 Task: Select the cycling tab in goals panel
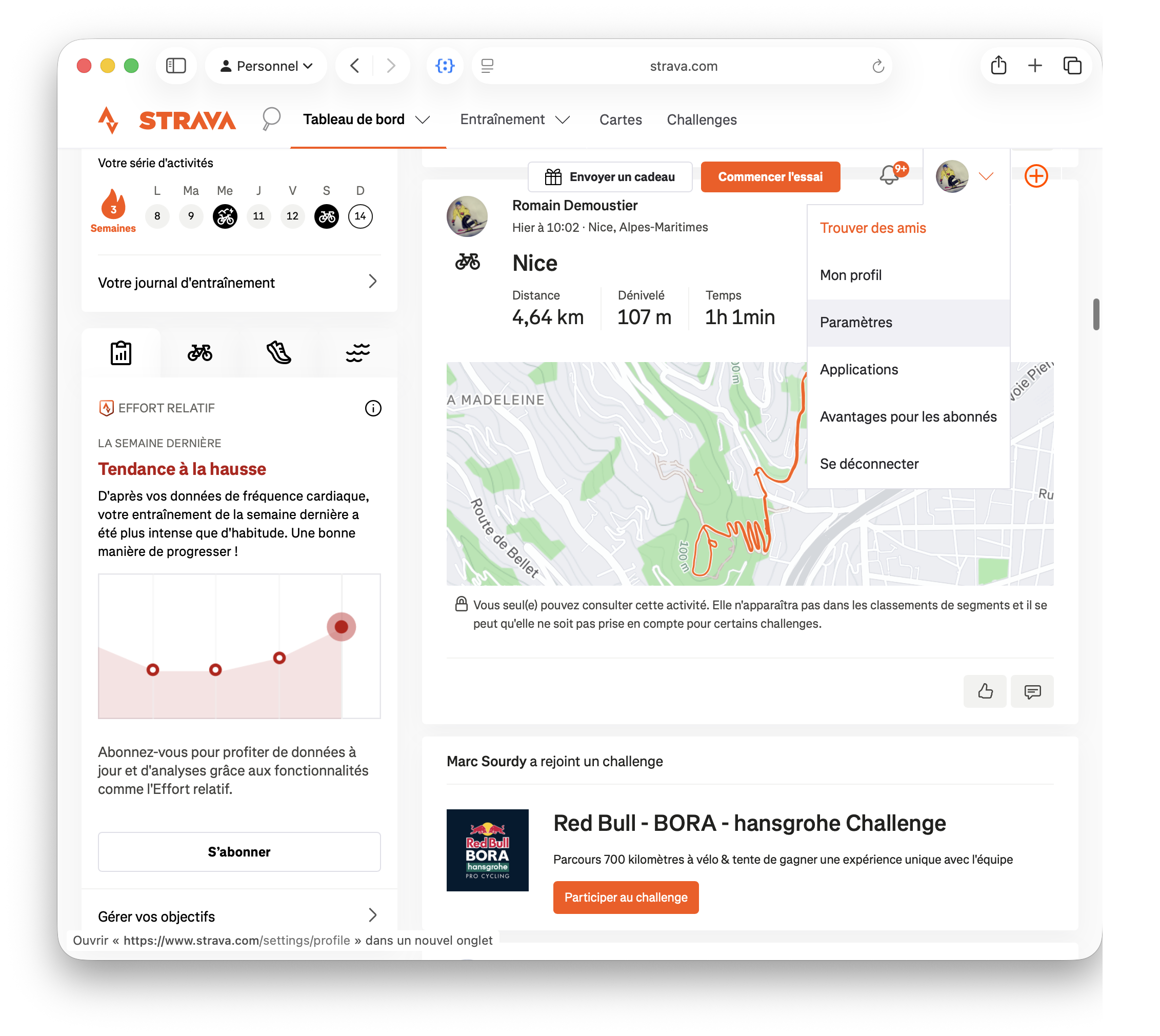coord(200,353)
